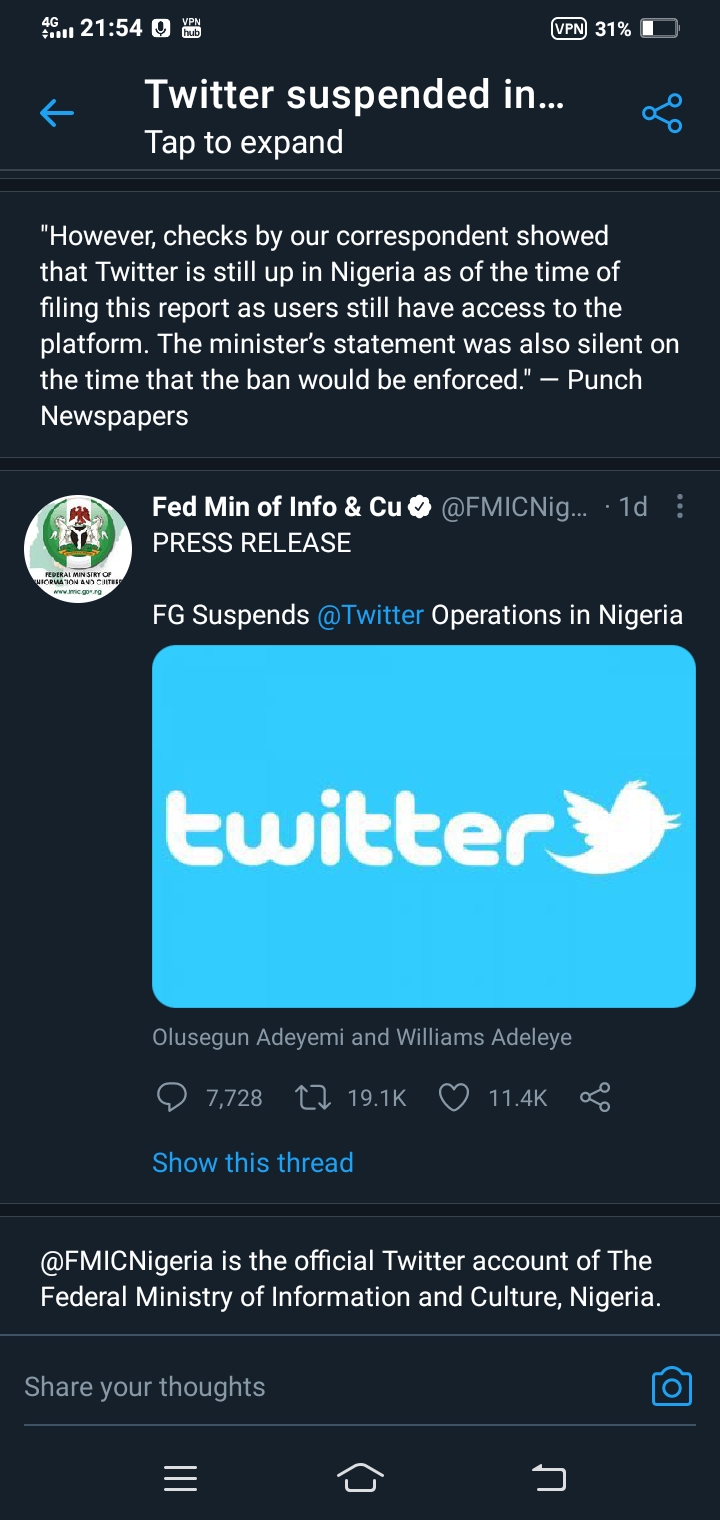This screenshot has width=720, height=1520.
Task: Open share icon in header
Action: (x=662, y=114)
